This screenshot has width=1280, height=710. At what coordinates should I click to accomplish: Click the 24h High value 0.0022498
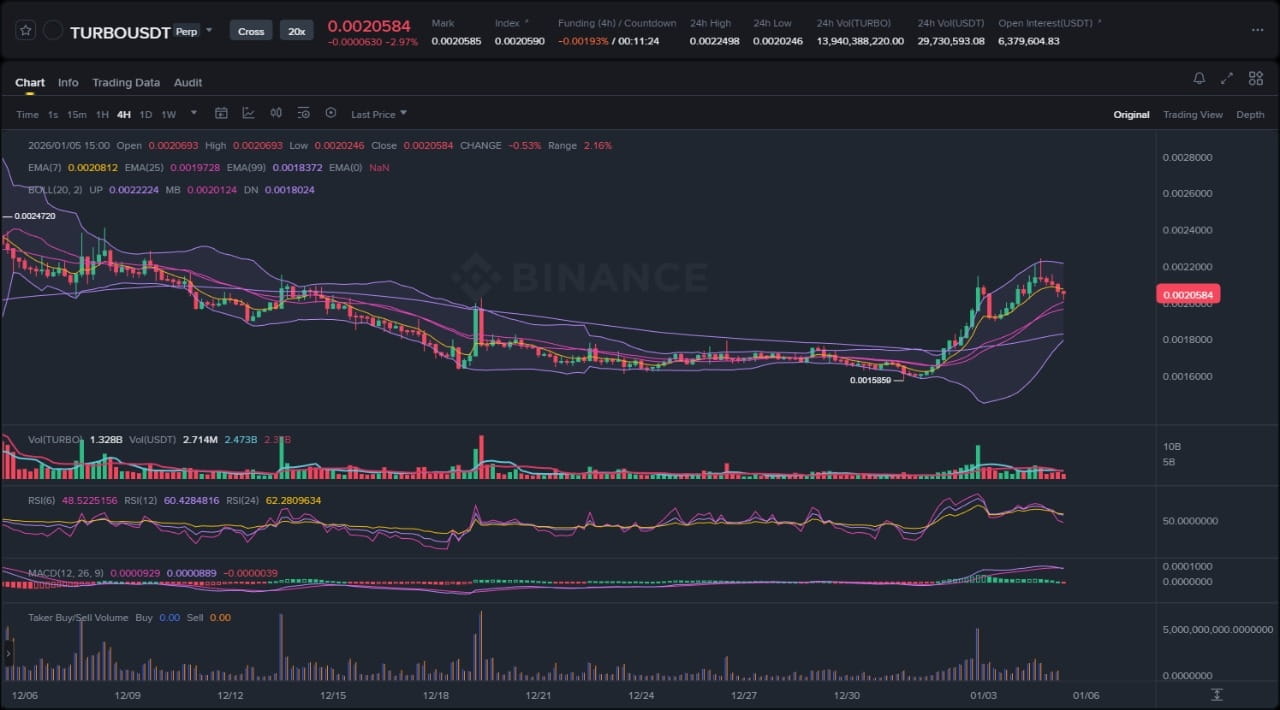[x=715, y=41]
